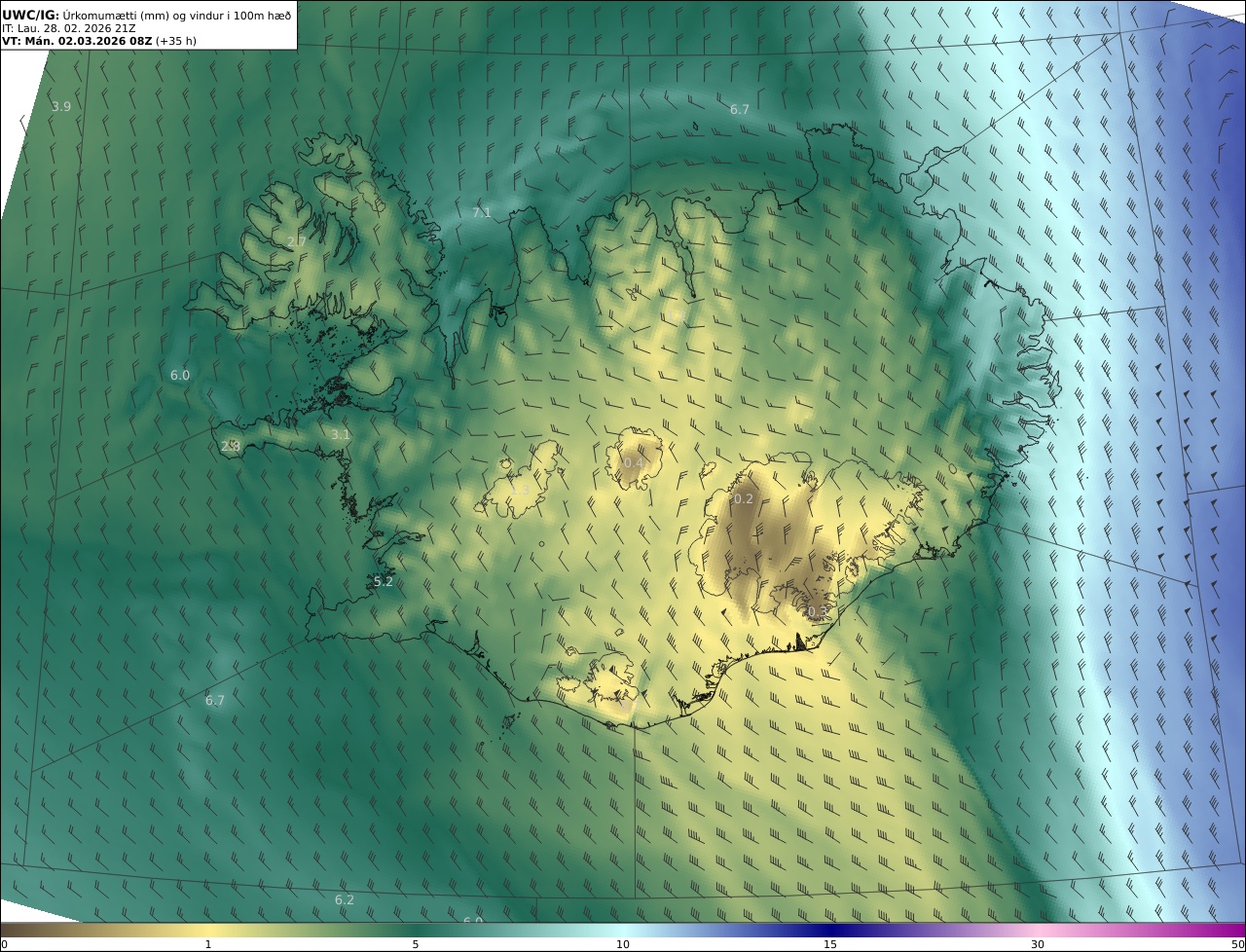Click the "3.9" value label

(60, 106)
